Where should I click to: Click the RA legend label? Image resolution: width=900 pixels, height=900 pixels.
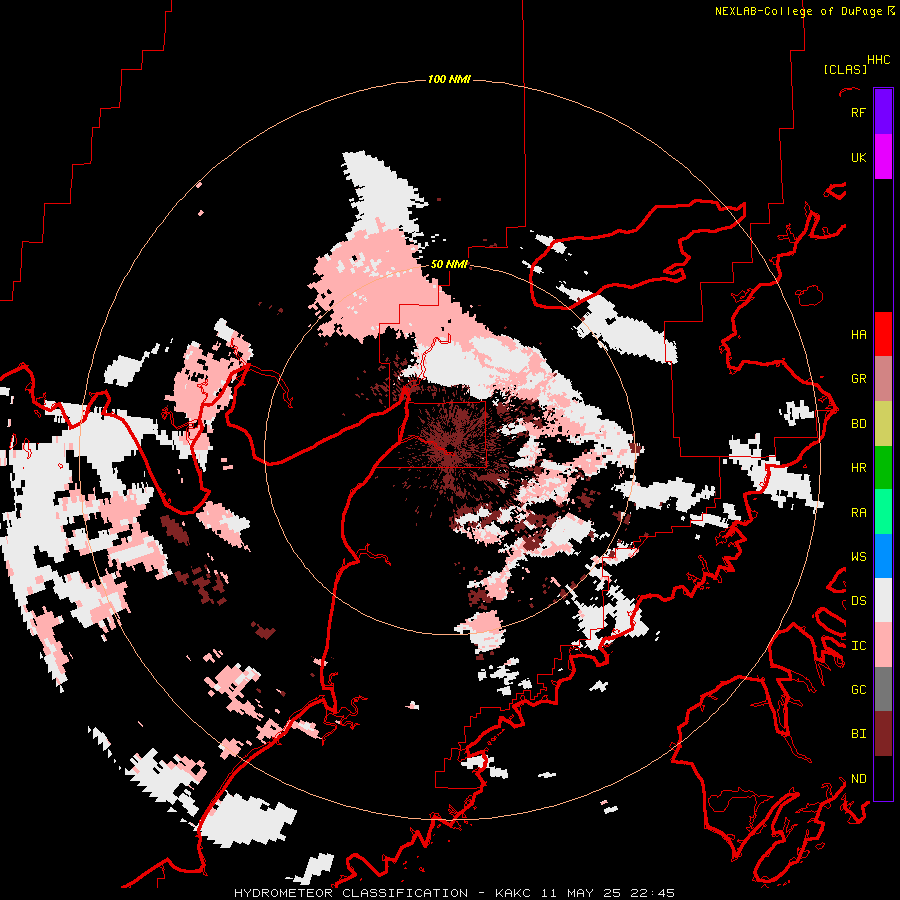(858, 513)
